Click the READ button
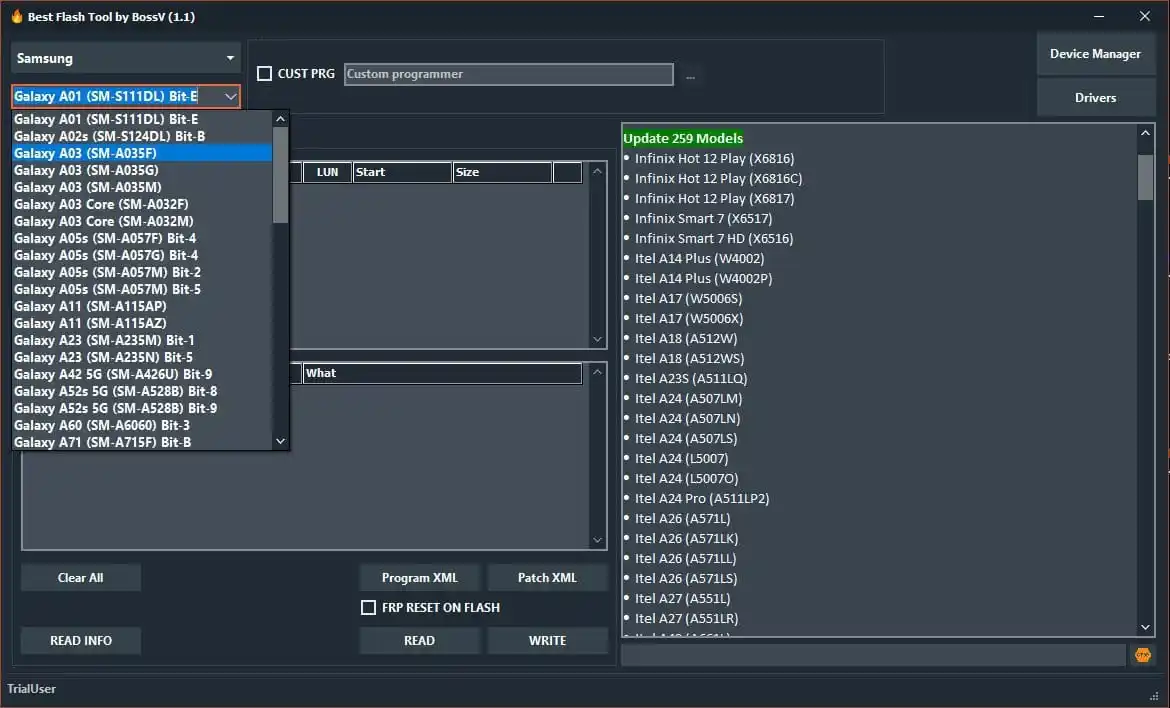Image resolution: width=1170 pixels, height=708 pixels. tap(419, 640)
